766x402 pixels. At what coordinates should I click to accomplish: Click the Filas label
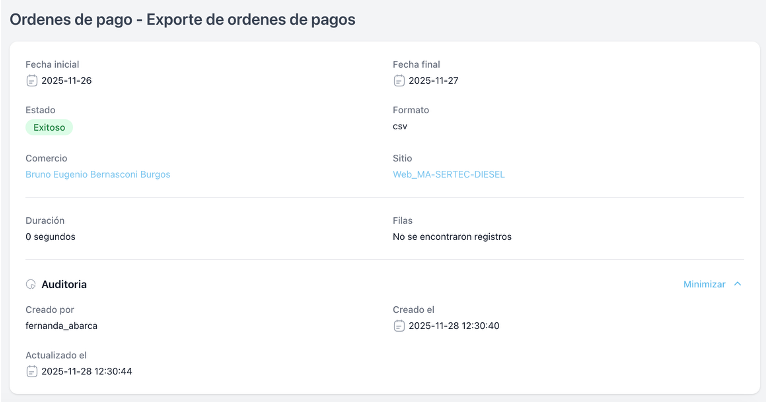(403, 221)
